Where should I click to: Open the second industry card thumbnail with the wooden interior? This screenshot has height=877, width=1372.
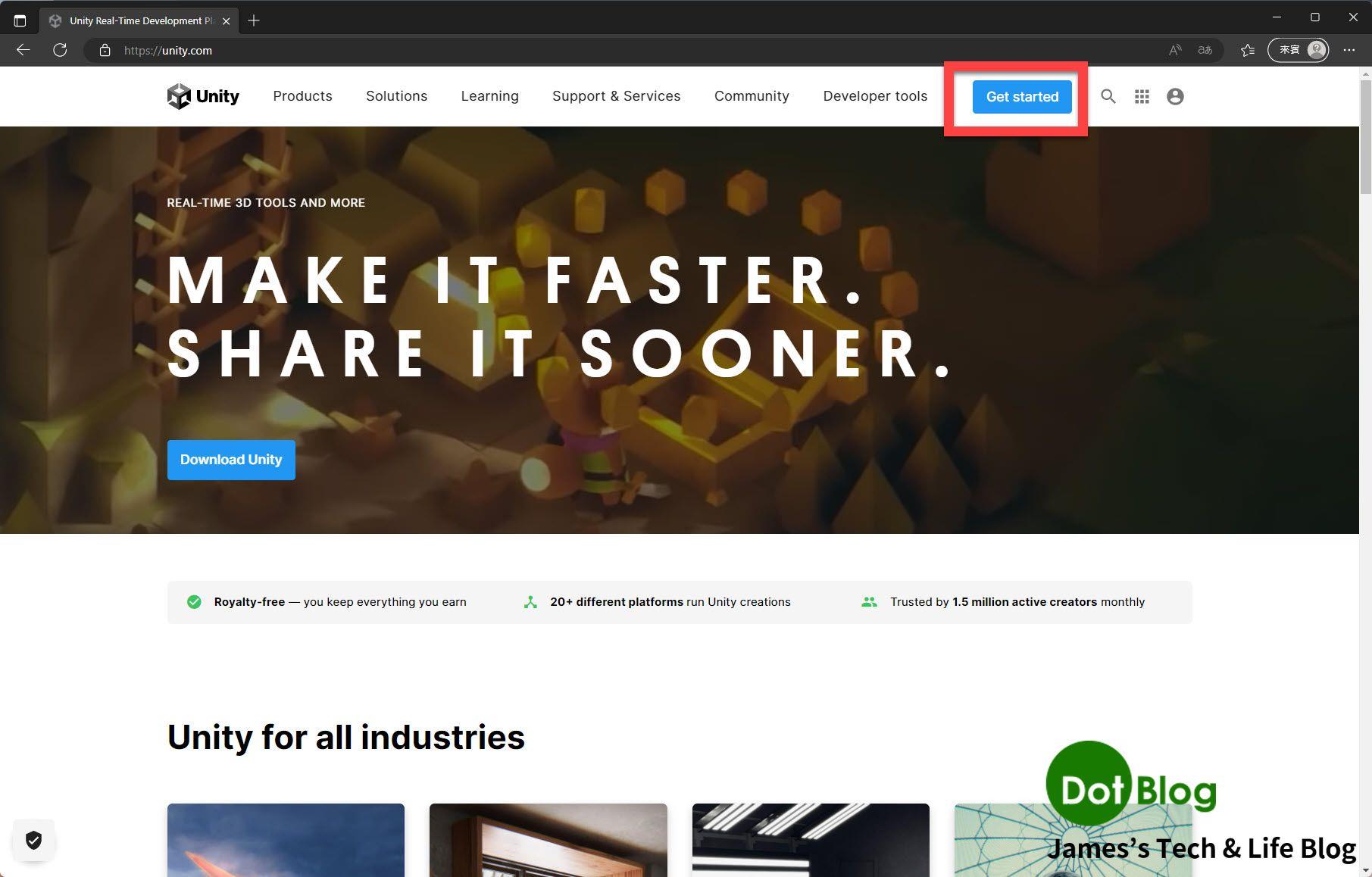click(548, 840)
